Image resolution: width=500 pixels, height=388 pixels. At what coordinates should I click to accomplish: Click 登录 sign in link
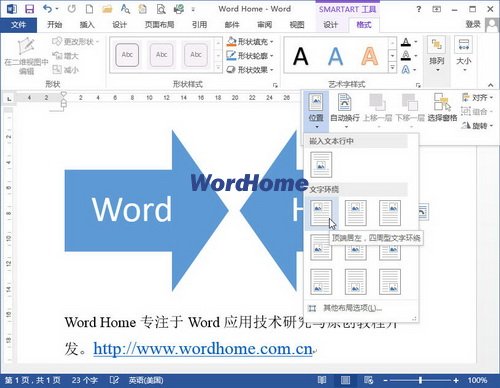[x=473, y=24]
